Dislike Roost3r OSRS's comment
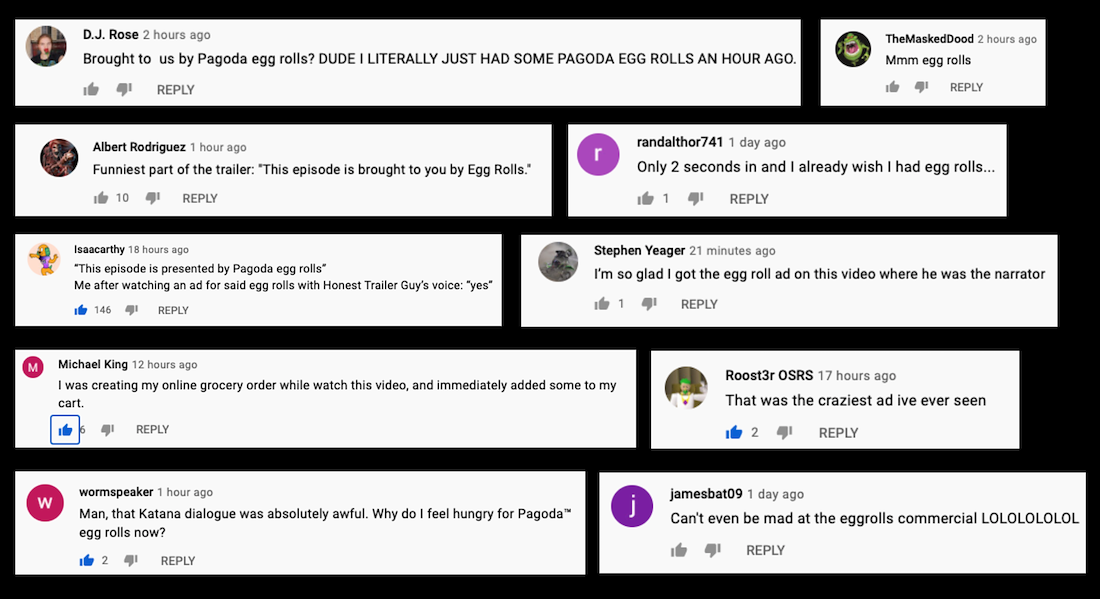Screen dimensions: 1100x599 tap(785, 432)
